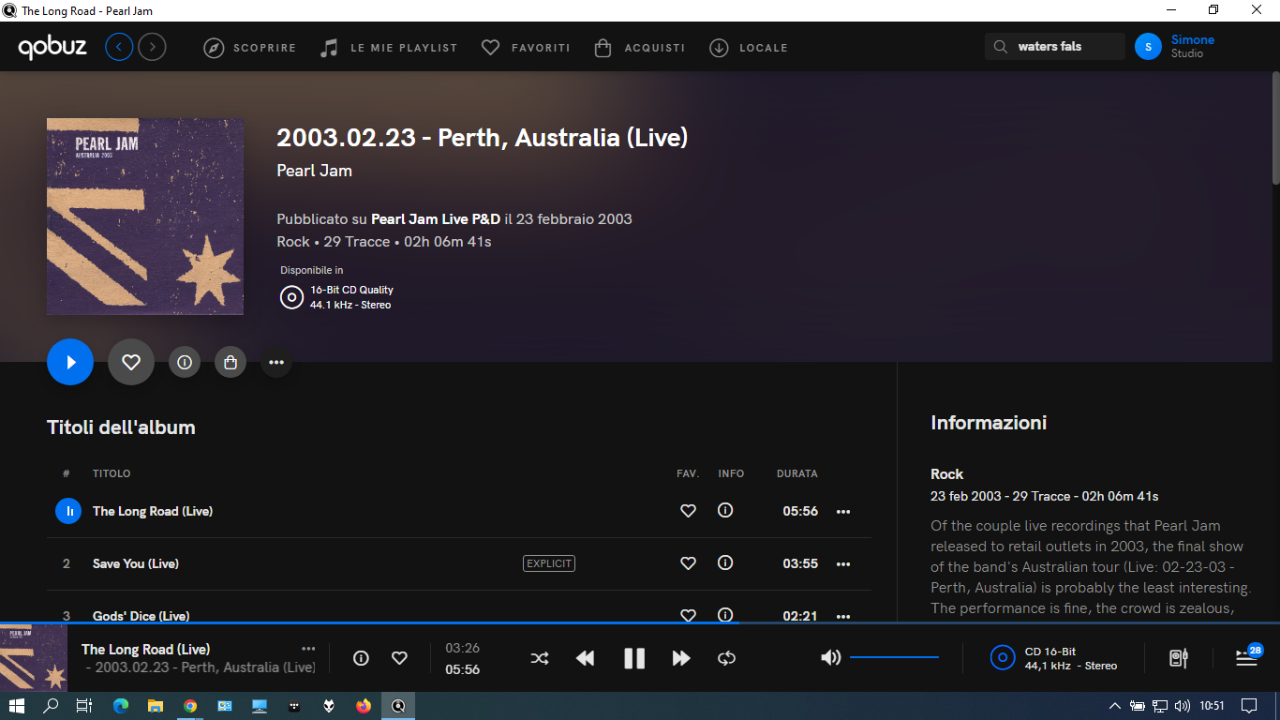The width and height of the screenshot is (1280, 720).
Task: Open the album info icon beside the heart
Action: [x=184, y=362]
